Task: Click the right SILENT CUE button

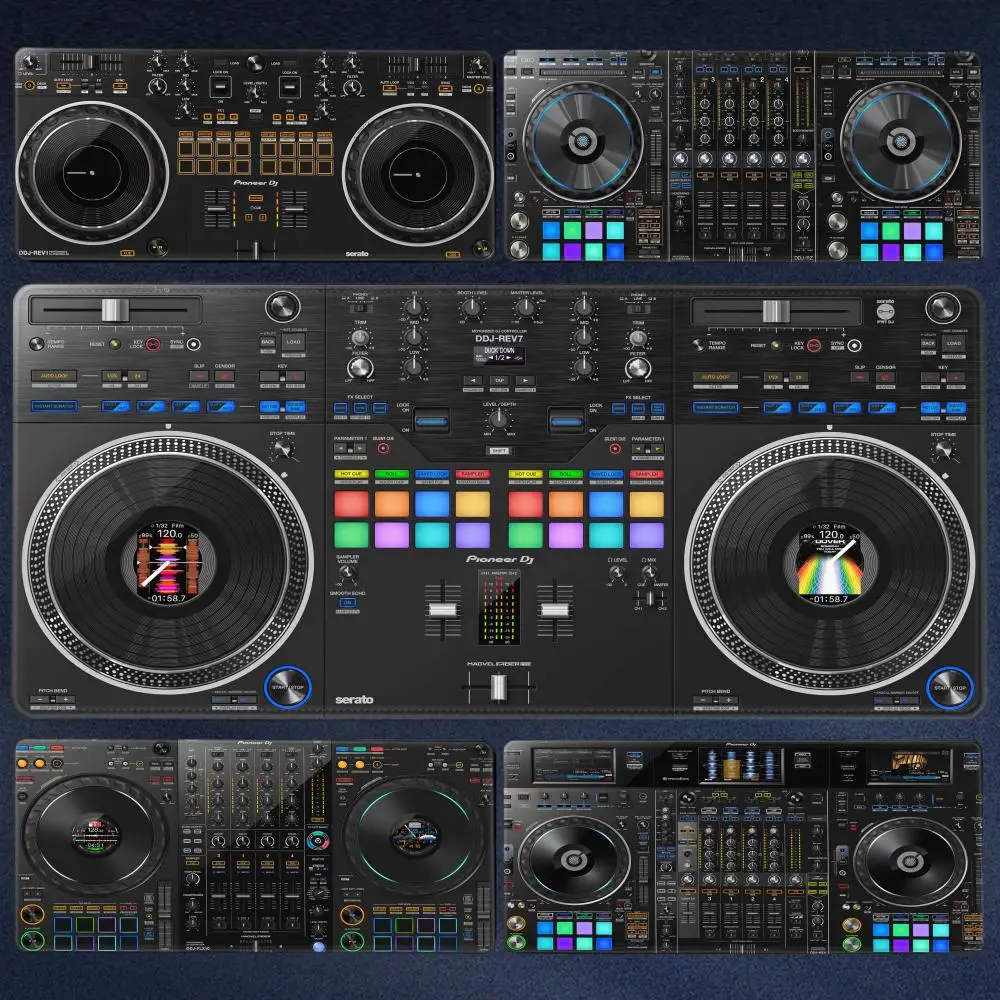Action: [615, 448]
